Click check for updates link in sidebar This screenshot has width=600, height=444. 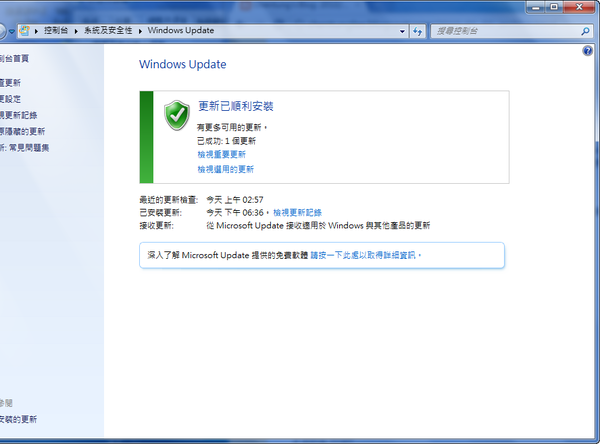click(10, 83)
